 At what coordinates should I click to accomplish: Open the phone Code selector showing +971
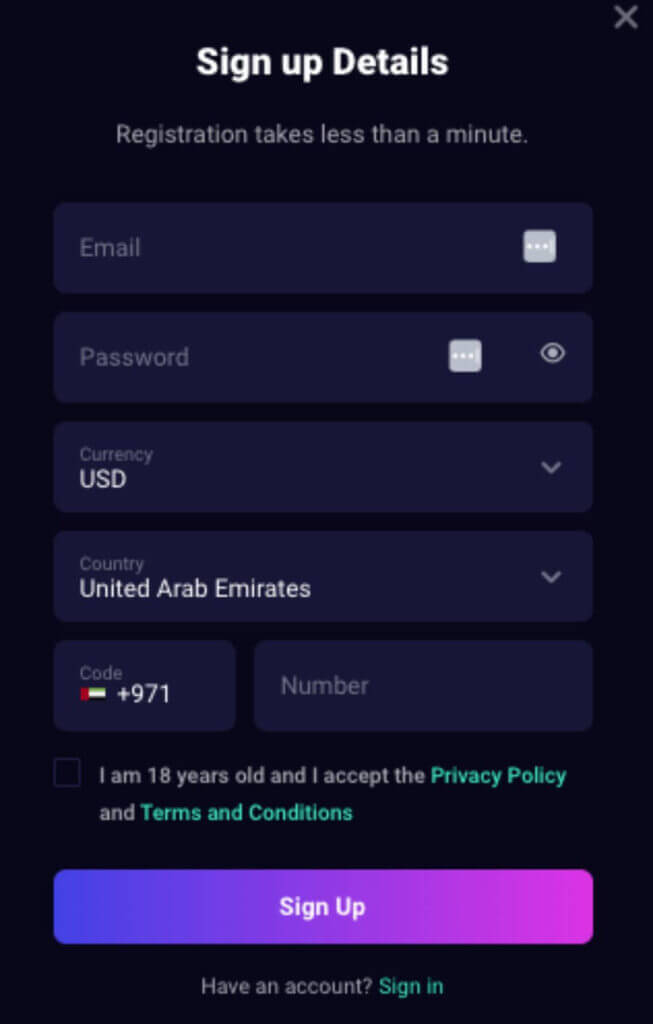click(144, 685)
